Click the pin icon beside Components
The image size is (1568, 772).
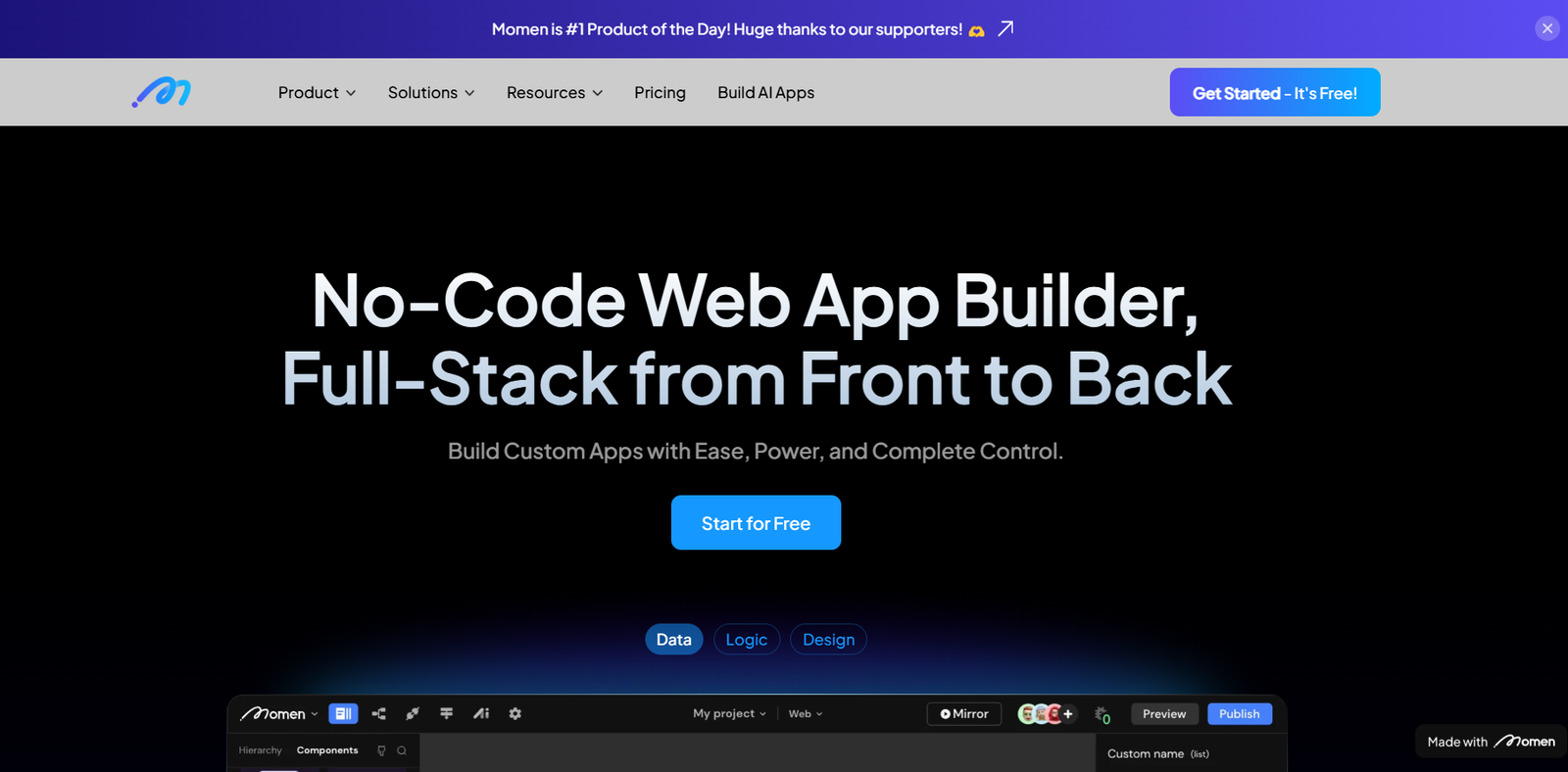point(381,750)
